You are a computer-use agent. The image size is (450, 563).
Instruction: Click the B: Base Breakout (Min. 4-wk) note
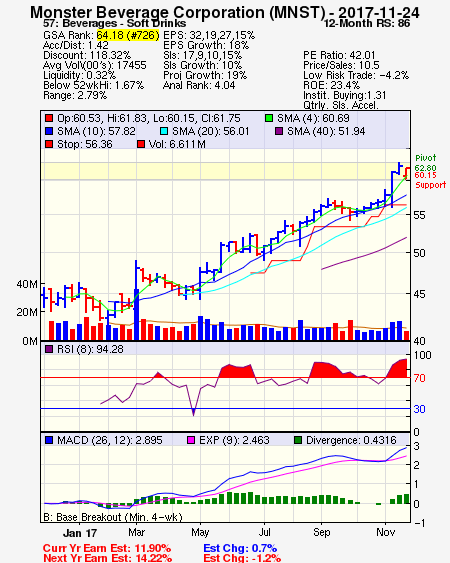[x=113, y=517]
